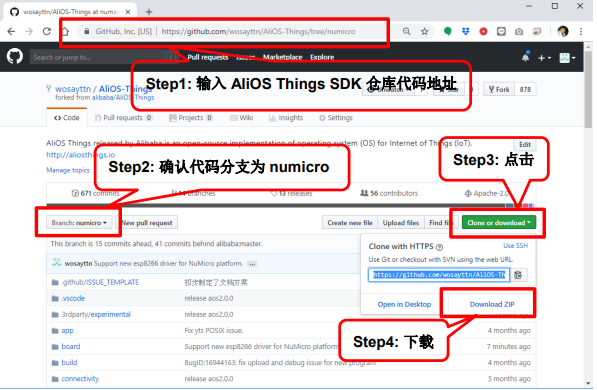Go back using the browser back arrow
Screen dimensions: 597x390
11,31
